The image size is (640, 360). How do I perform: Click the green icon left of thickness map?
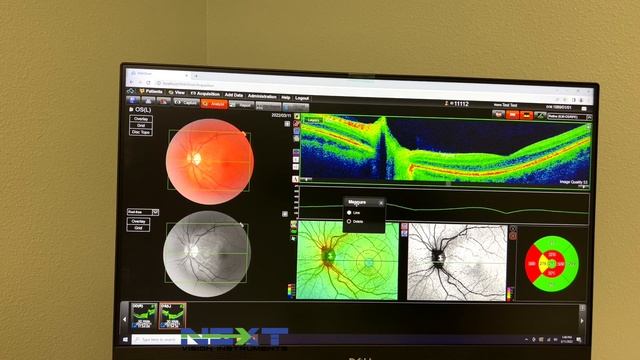(x=293, y=231)
